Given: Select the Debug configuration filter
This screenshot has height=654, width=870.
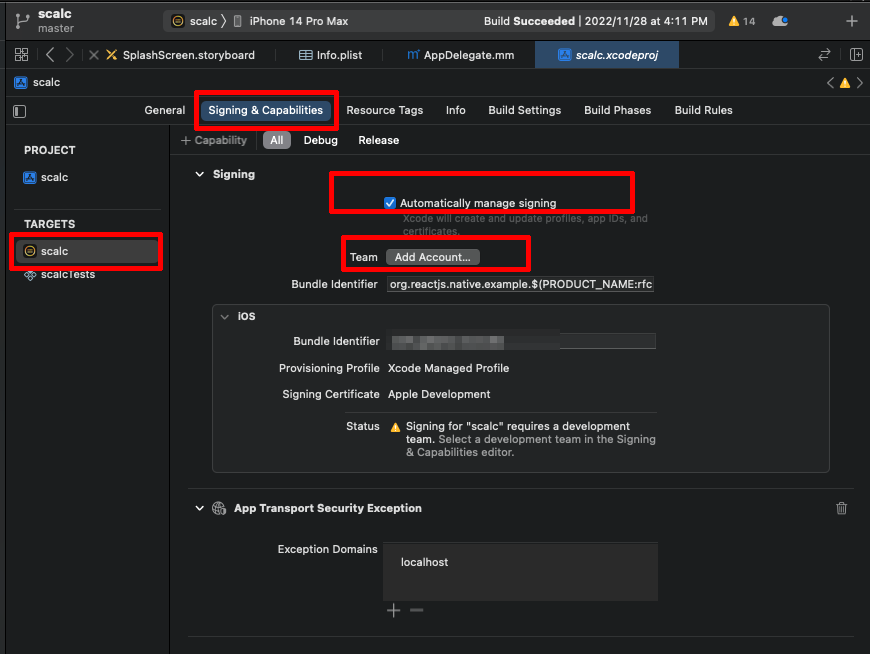Looking at the screenshot, I should [x=321, y=140].
